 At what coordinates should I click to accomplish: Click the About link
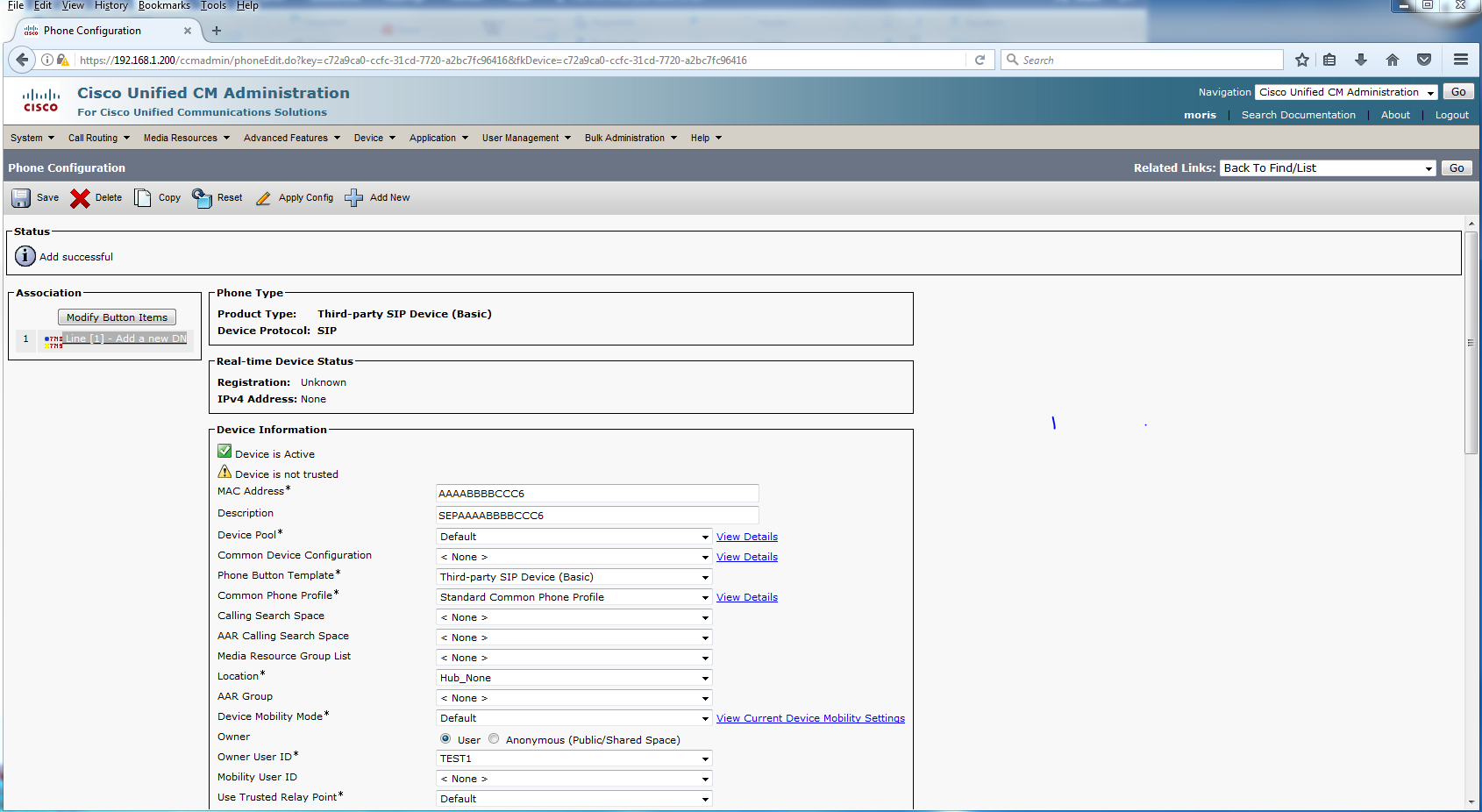1395,115
